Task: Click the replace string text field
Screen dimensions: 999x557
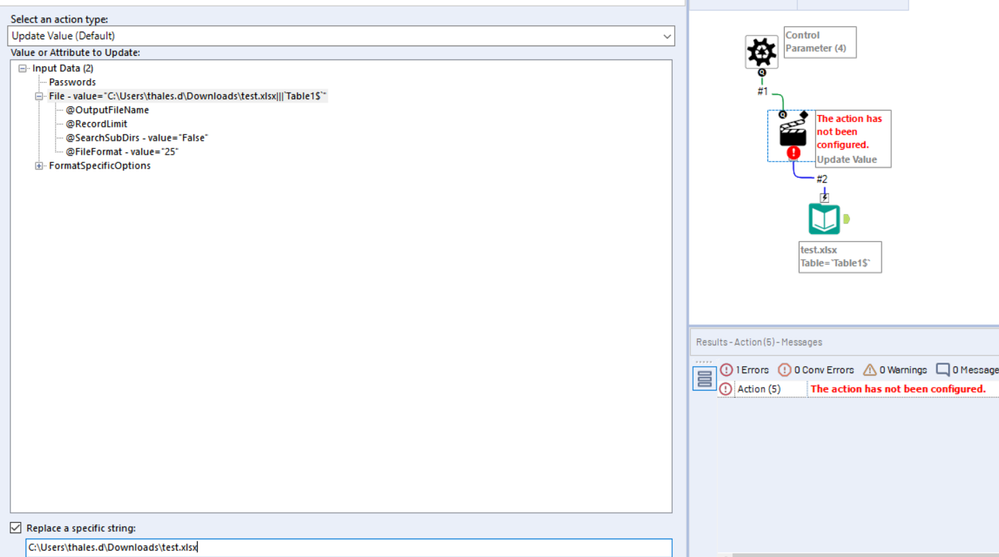Action: (349, 547)
